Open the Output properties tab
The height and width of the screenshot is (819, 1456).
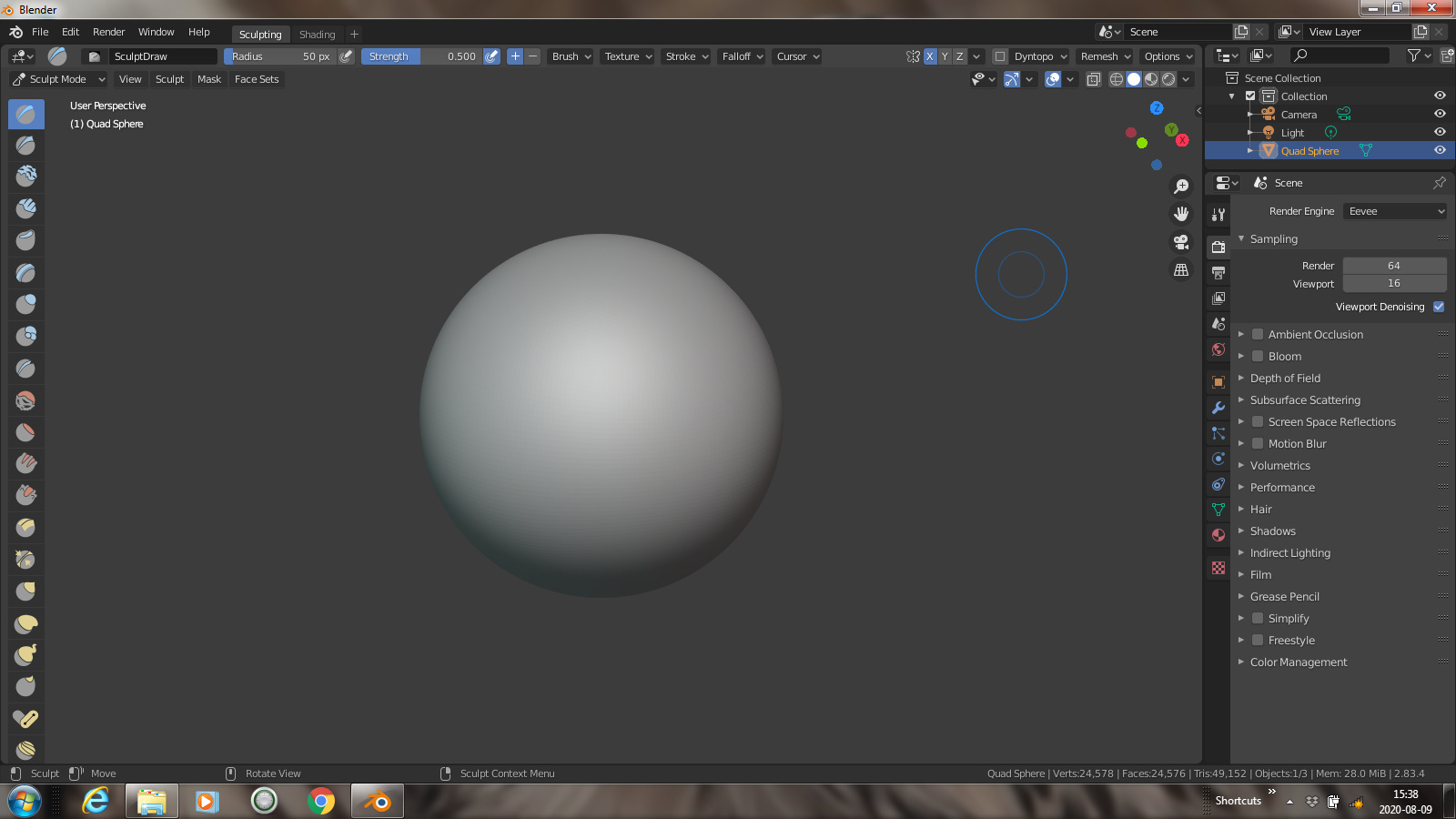click(1218, 272)
